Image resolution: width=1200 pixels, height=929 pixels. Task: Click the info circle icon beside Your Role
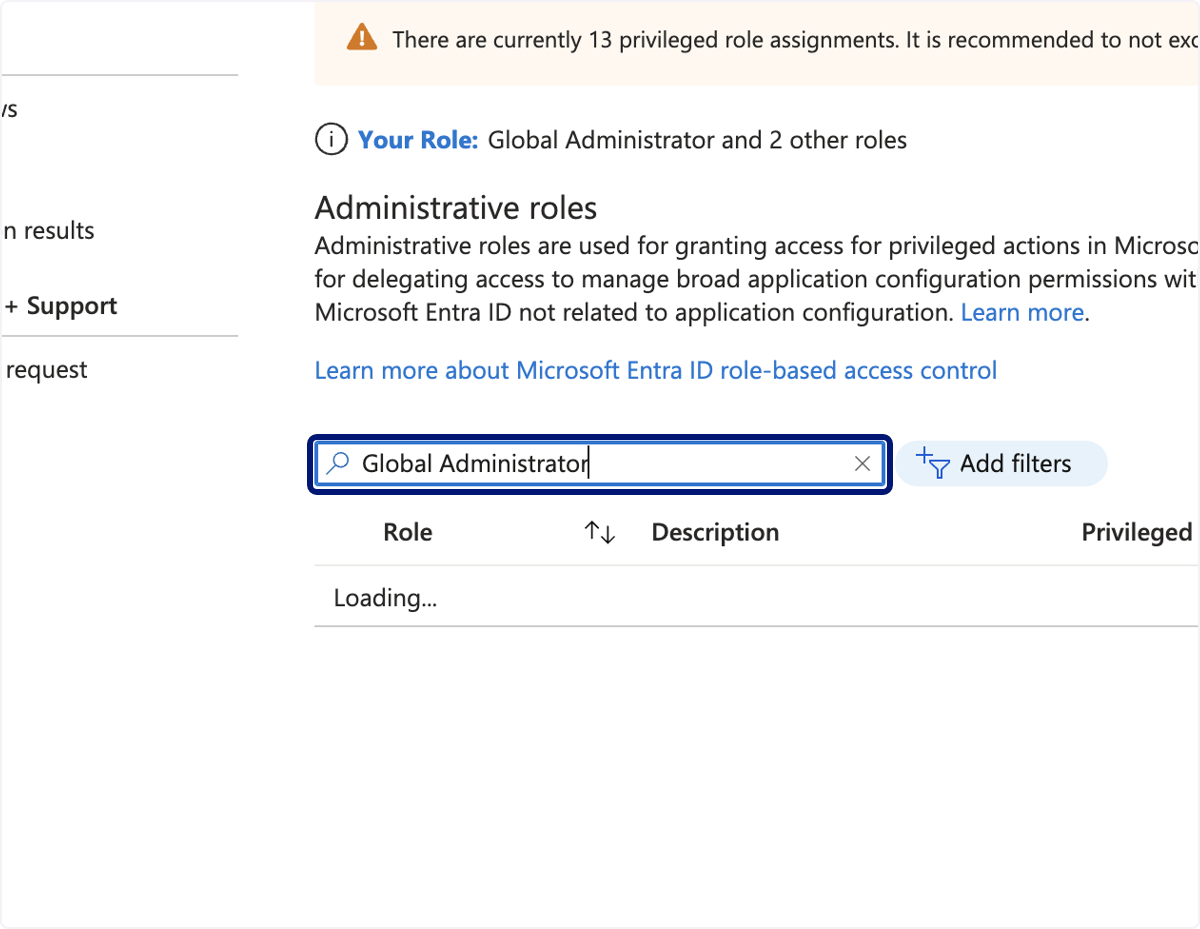pos(331,140)
